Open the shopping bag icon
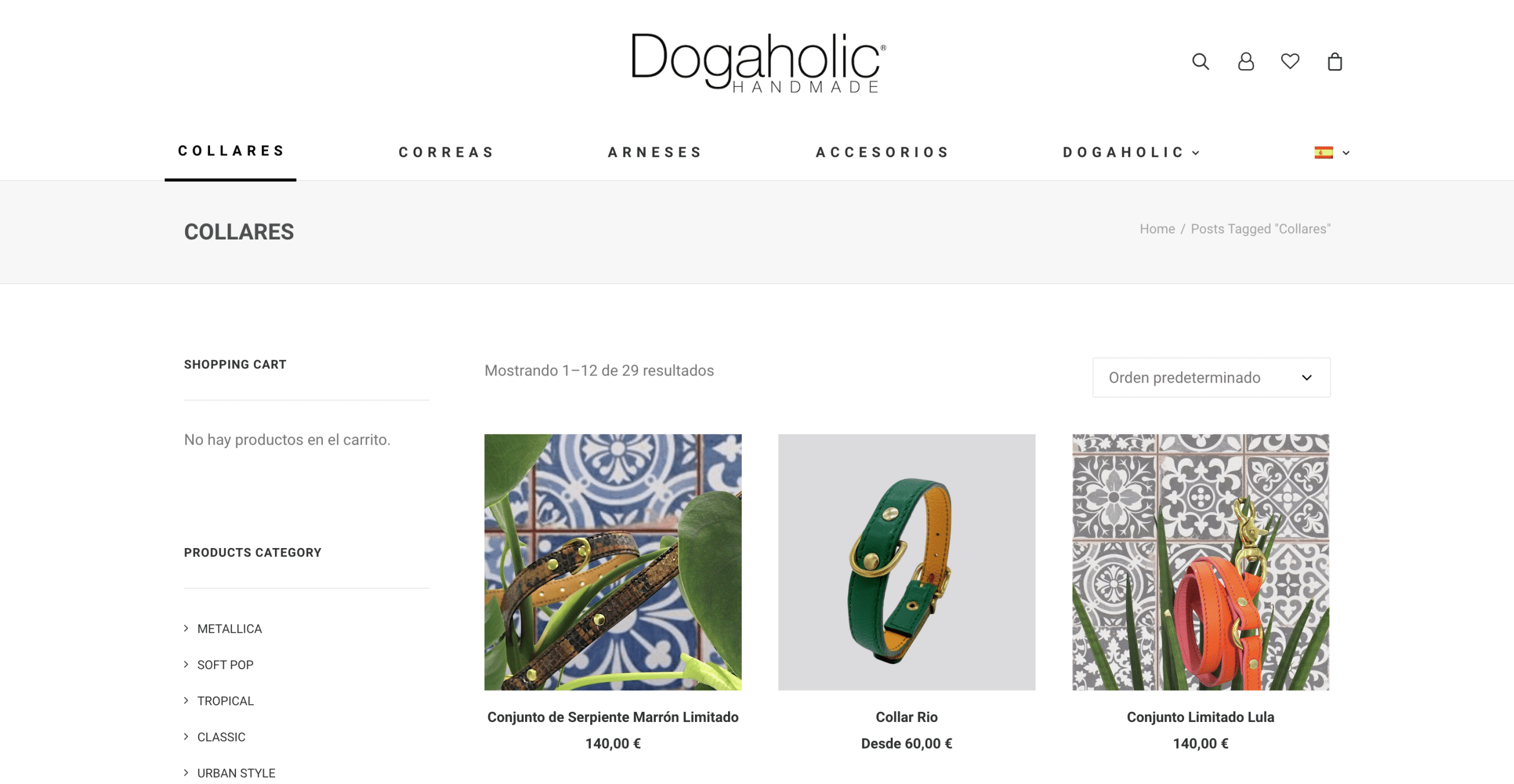Viewport: 1514px width, 784px height. [x=1334, y=61]
